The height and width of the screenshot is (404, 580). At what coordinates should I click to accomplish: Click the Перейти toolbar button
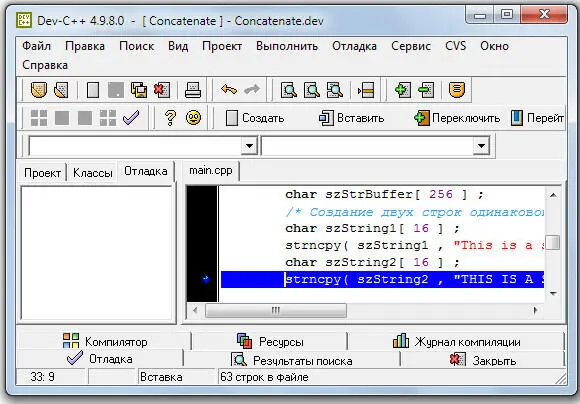pos(537,118)
